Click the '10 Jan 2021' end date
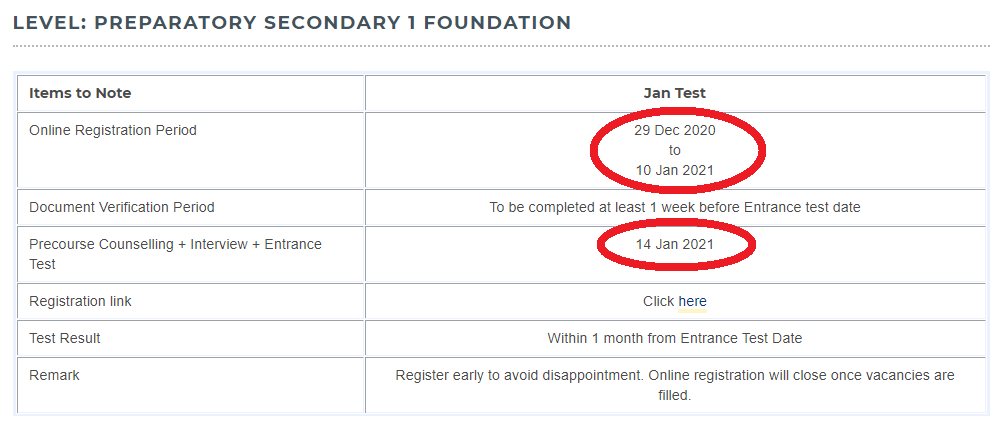The height and width of the screenshot is (433, 1005). pyautogui.click(x=674, y=170)
